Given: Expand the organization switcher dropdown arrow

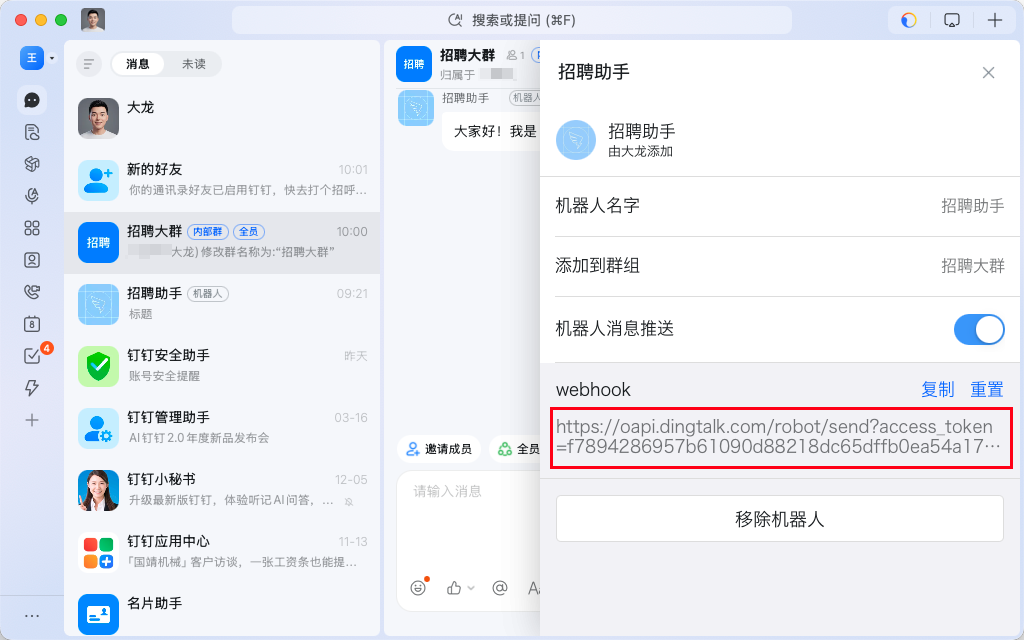Looking at the screenshot, I should pos(52,58).
